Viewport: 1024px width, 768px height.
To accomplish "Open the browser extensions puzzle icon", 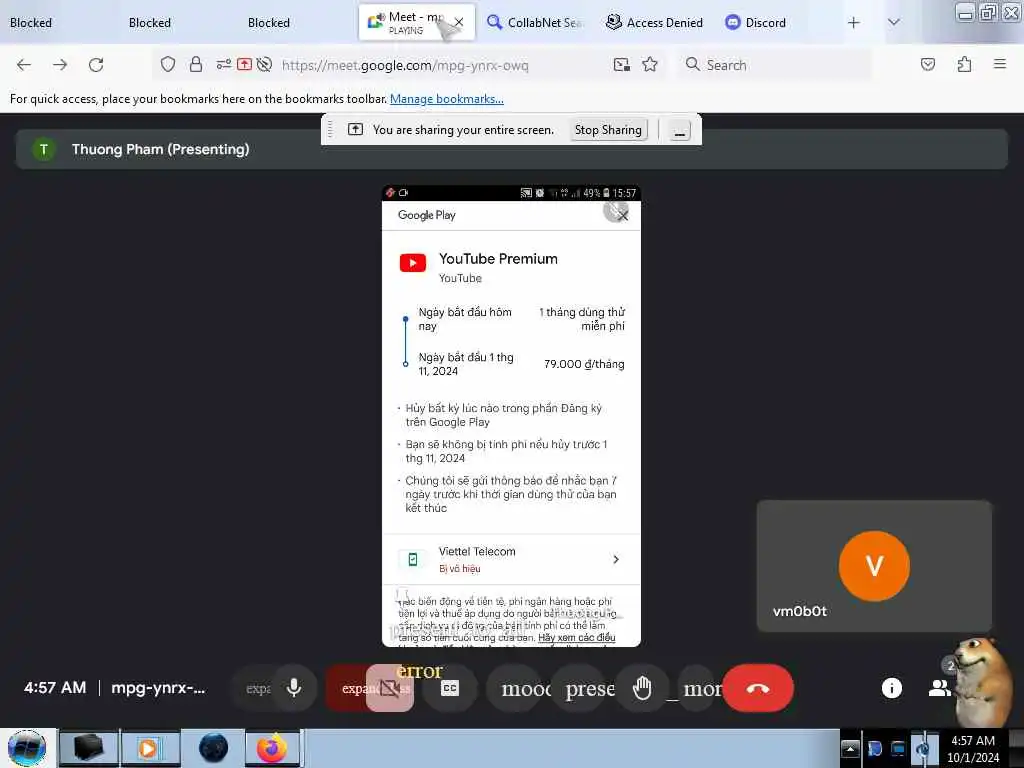I will pyautogui.click(x=964, y=64).
